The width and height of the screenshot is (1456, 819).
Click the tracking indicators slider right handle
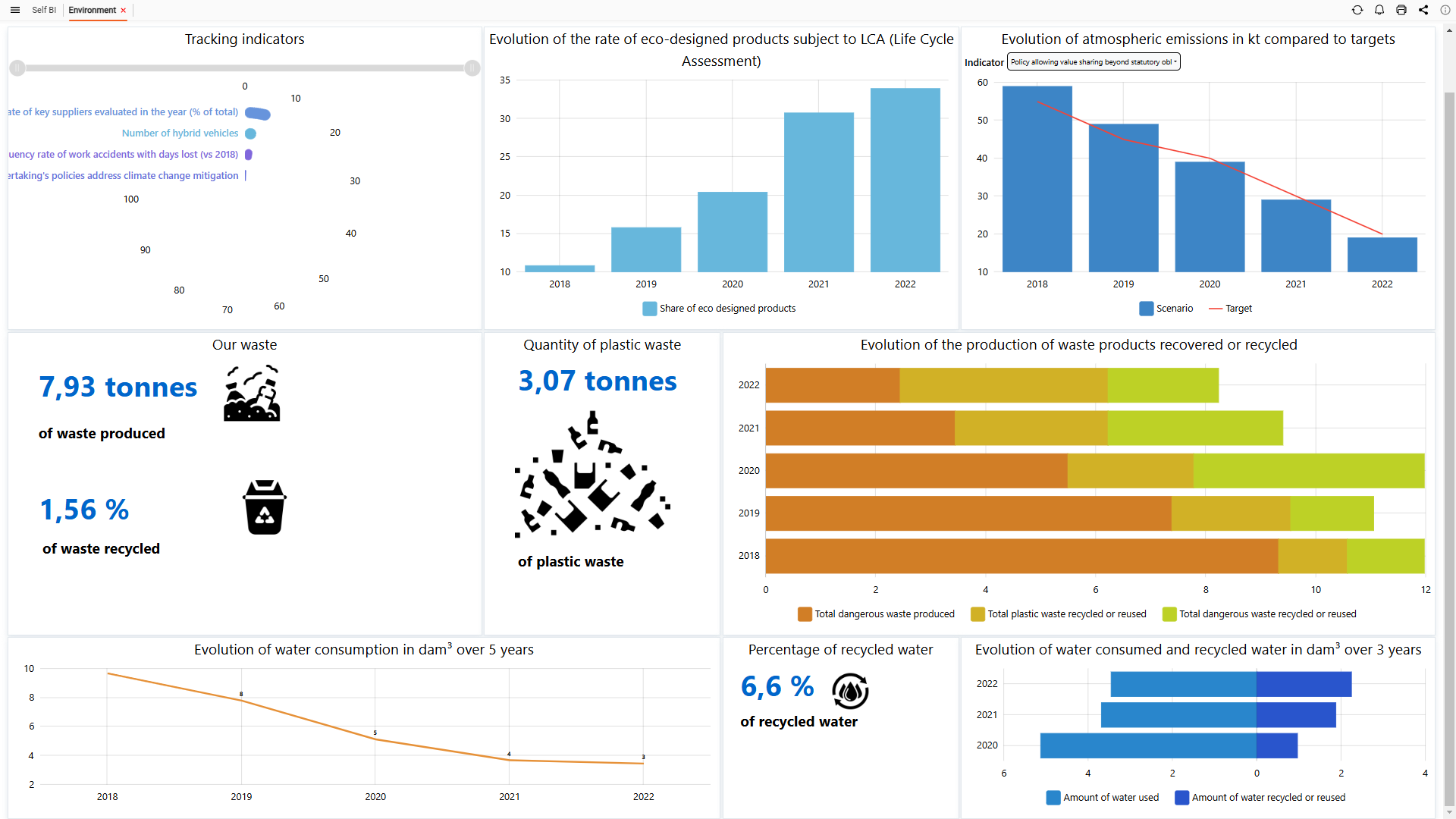pos(472,68)
